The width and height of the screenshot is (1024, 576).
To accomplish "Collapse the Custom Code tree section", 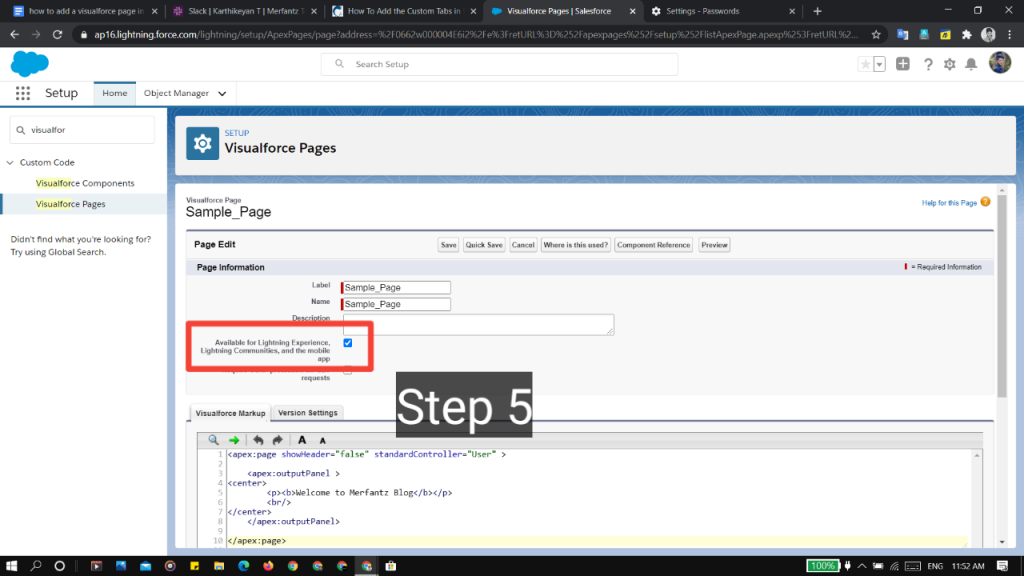I will click(x=10, y=163).
